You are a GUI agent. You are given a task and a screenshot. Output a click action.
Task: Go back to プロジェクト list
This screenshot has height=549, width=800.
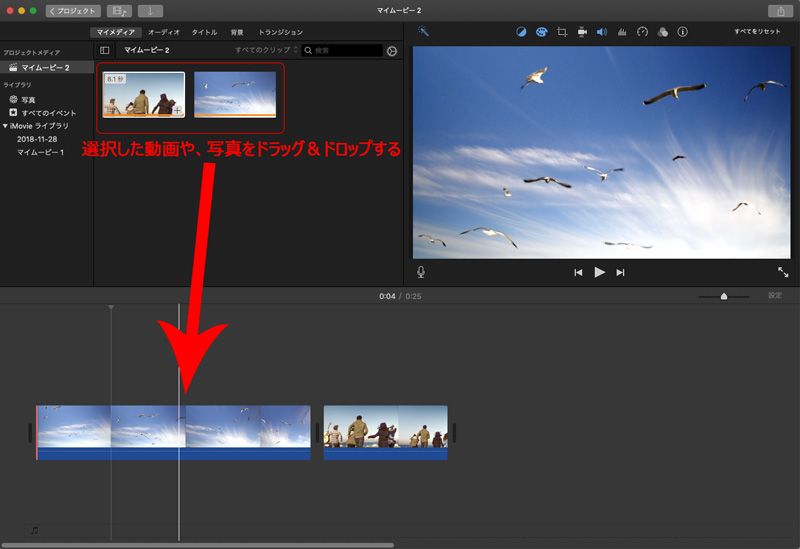click(x=73, y=11)
